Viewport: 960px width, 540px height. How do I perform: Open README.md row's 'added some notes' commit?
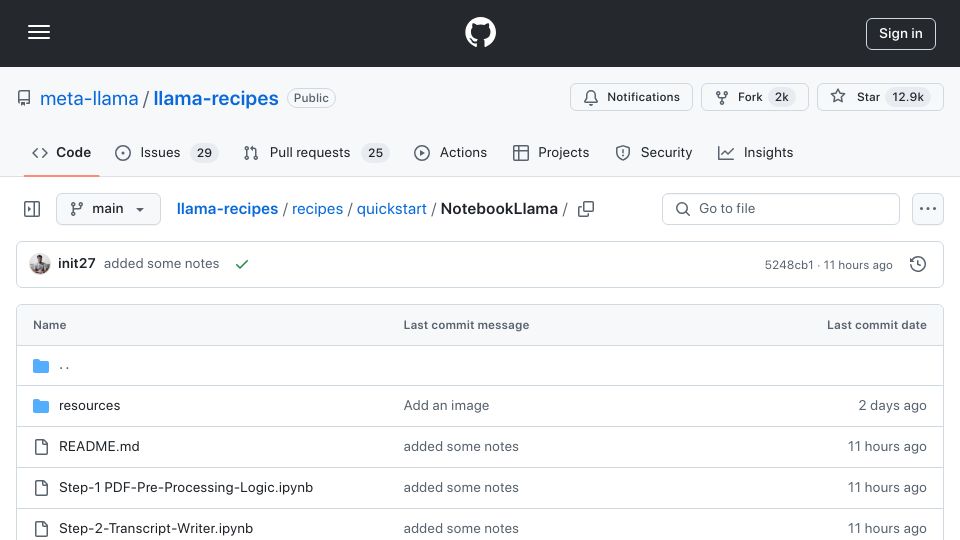pos(461,446)
